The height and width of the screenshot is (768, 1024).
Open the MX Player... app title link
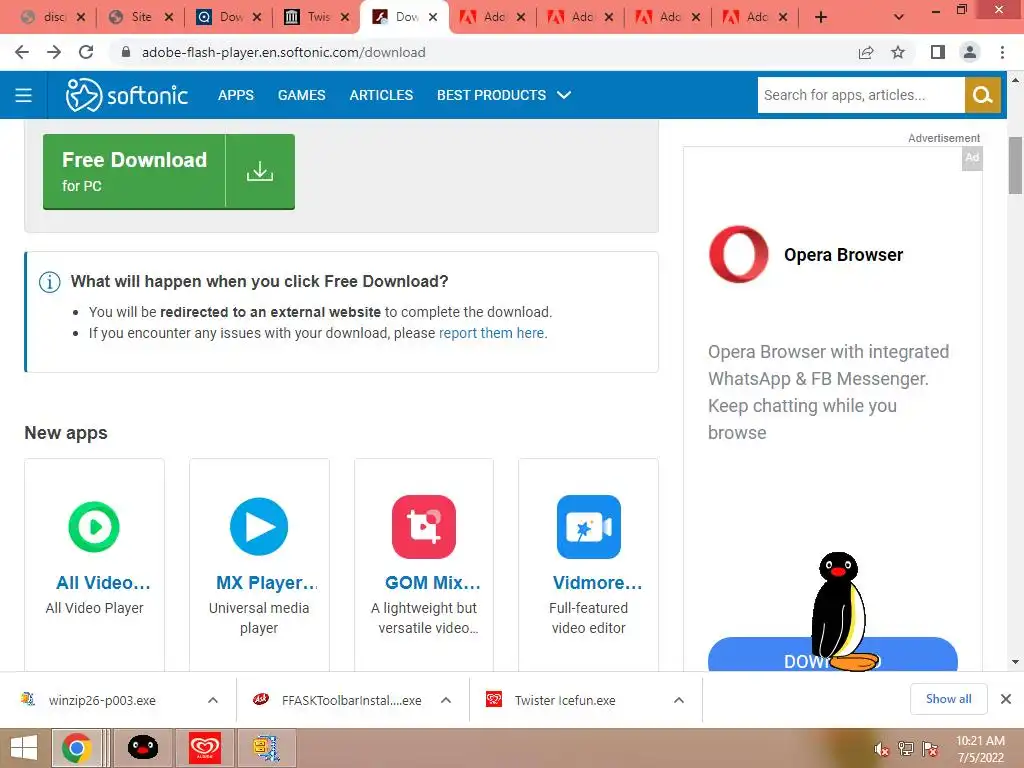click(x=267, y=583)
